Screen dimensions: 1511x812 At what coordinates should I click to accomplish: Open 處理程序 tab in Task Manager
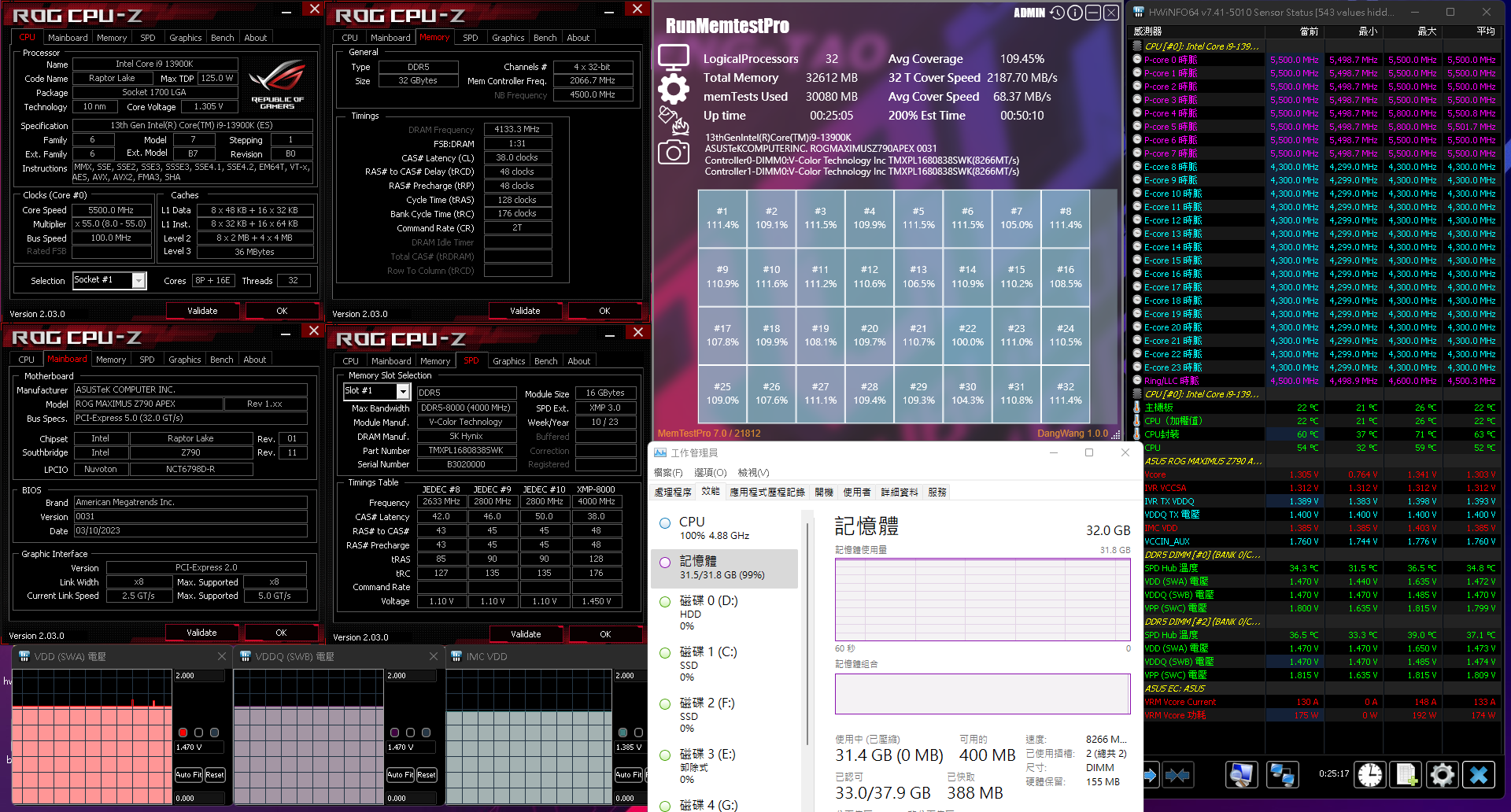(x=673, y=492)
